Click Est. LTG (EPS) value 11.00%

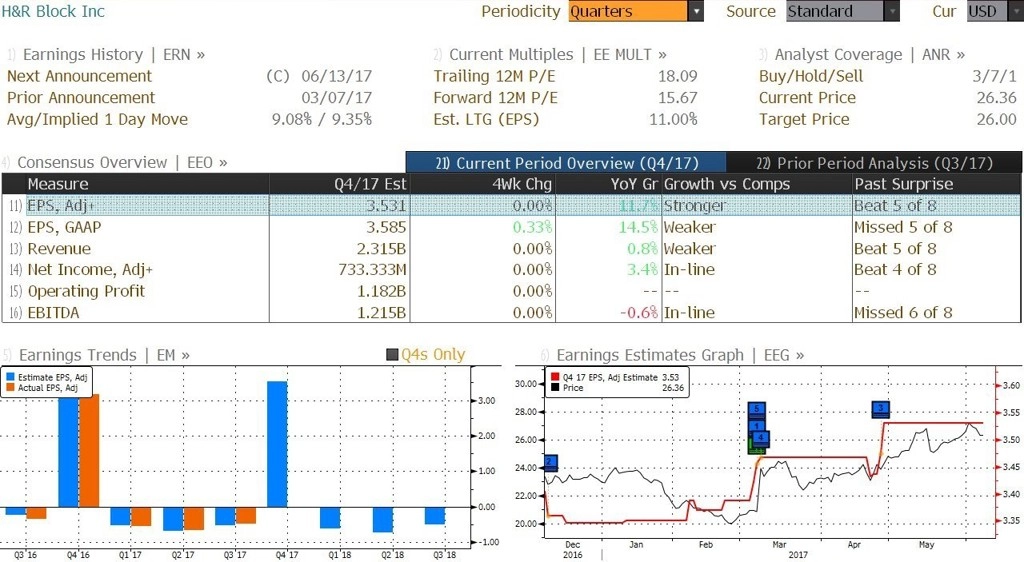tap(673, 119)
